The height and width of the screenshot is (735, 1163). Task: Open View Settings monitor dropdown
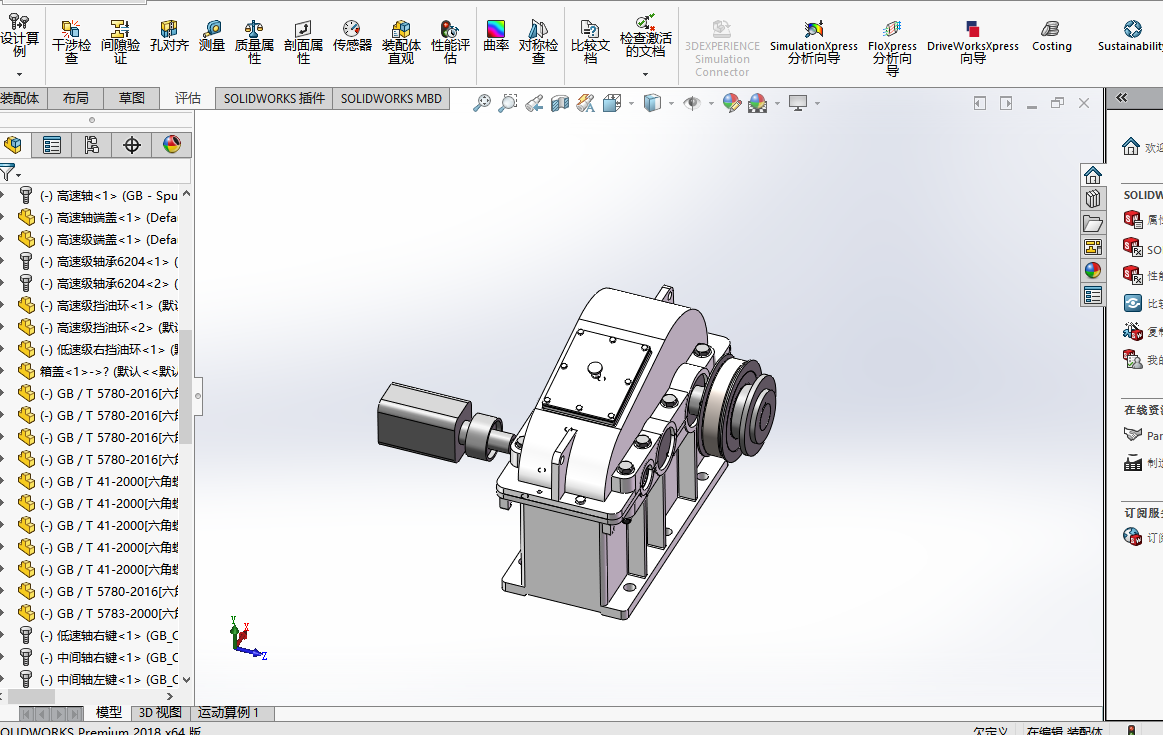click(x=817, y=103)
